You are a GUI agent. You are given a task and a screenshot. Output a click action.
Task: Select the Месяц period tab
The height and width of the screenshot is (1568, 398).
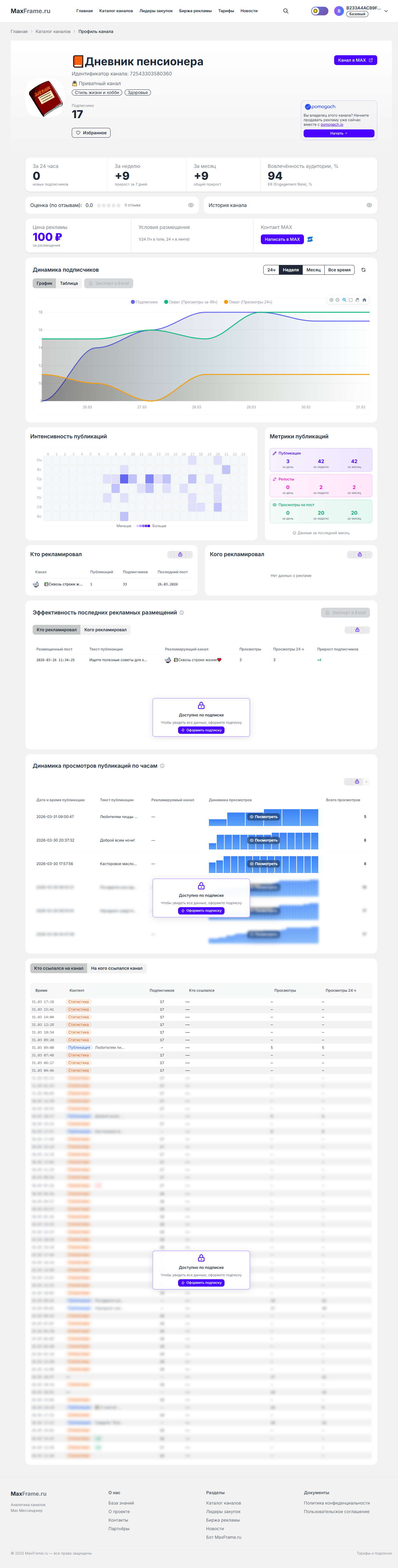click(x=313, y=270)
